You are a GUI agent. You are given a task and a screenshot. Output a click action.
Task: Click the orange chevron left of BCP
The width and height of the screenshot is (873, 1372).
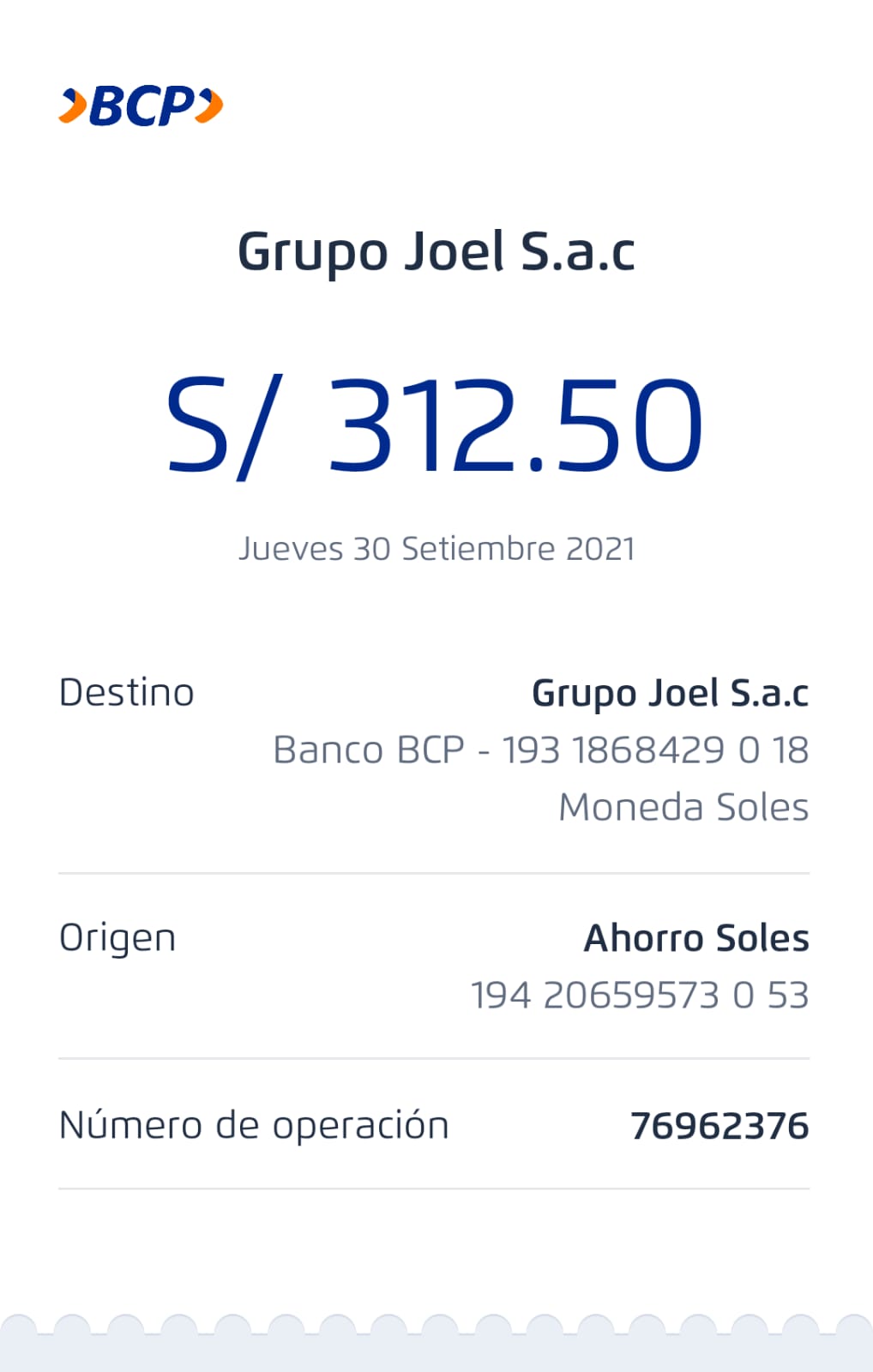click(73, 106)
